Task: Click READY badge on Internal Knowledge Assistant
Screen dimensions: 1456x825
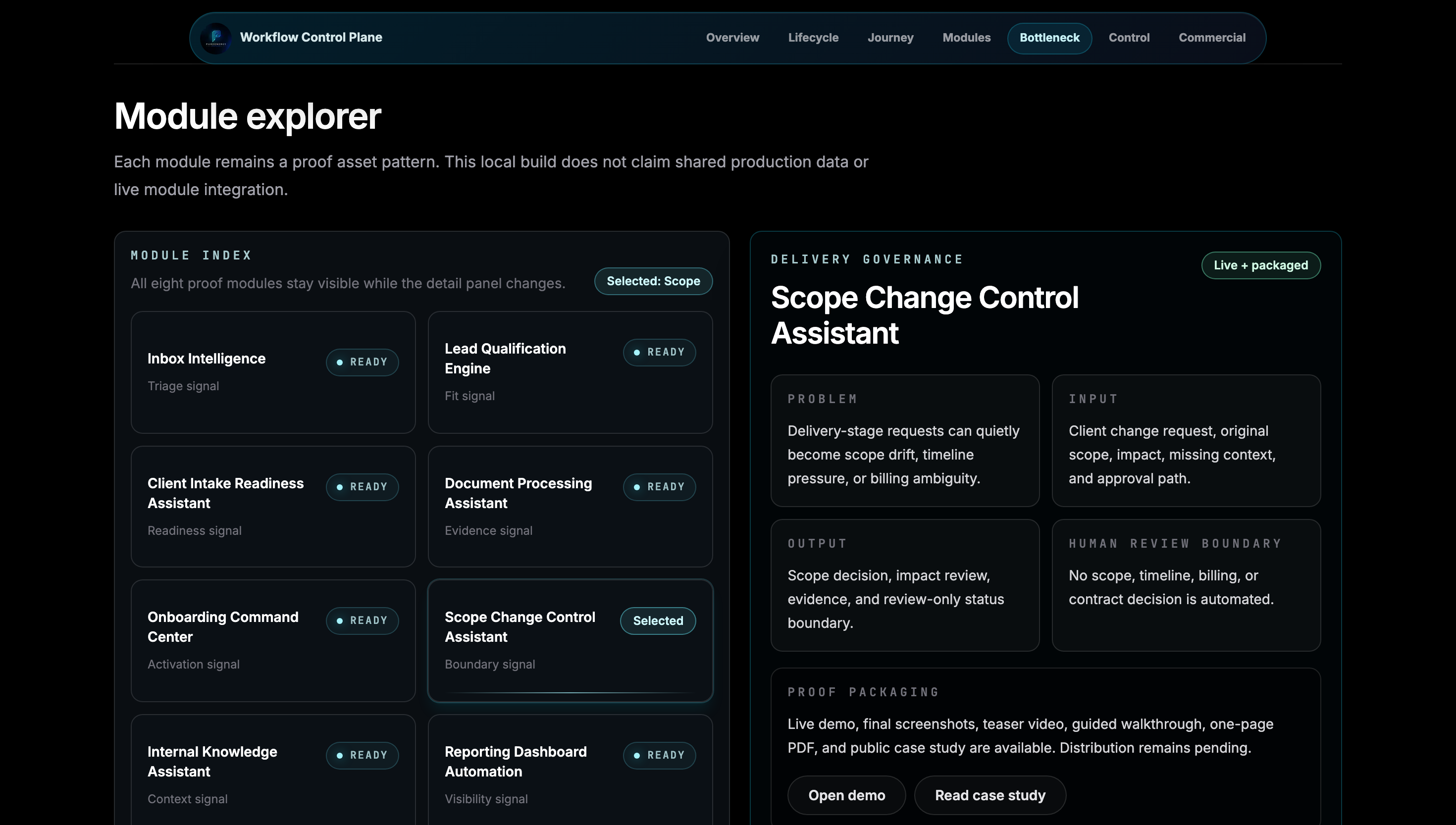Action: pos(362,755)
